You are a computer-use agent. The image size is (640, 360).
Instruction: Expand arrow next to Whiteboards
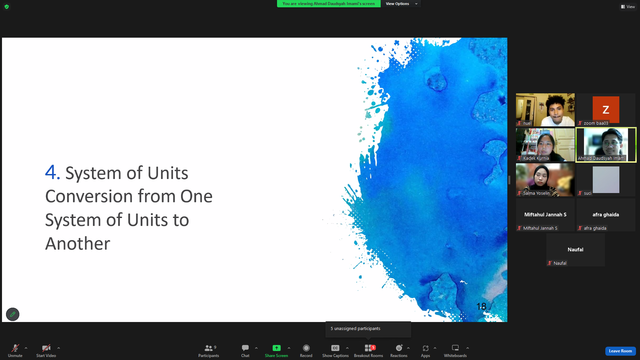click(x=468, y=348)
